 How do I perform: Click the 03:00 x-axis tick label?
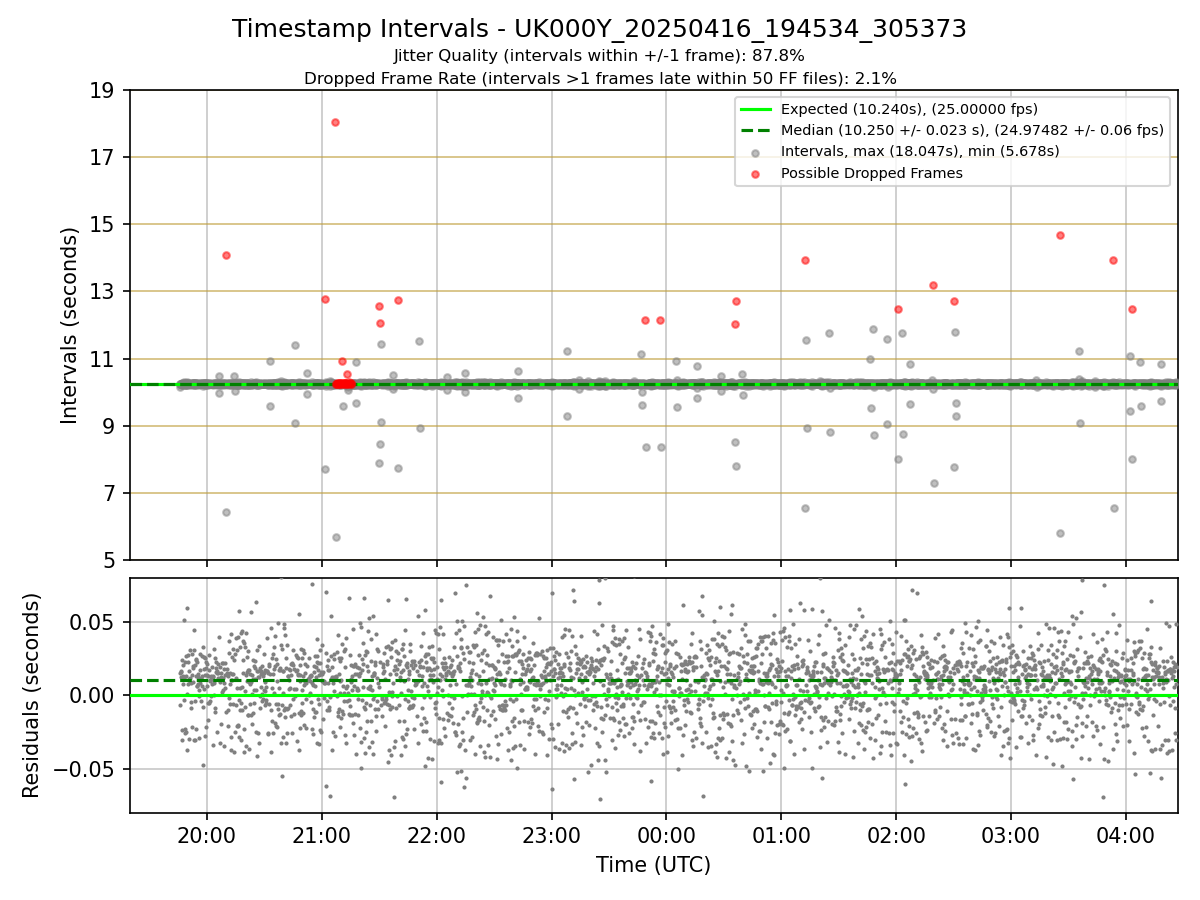point(1011,835)
